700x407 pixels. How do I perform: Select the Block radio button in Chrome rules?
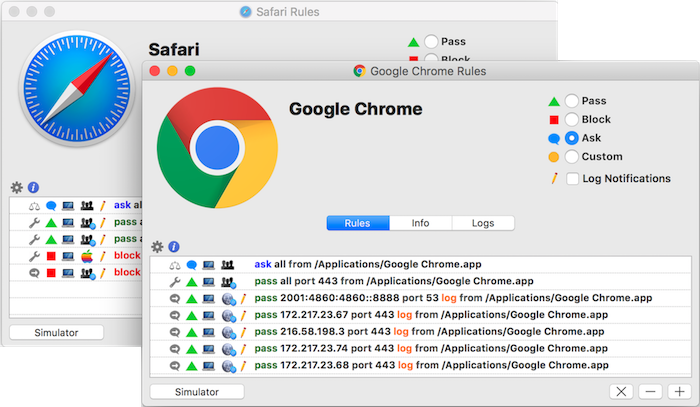point(571,120)
